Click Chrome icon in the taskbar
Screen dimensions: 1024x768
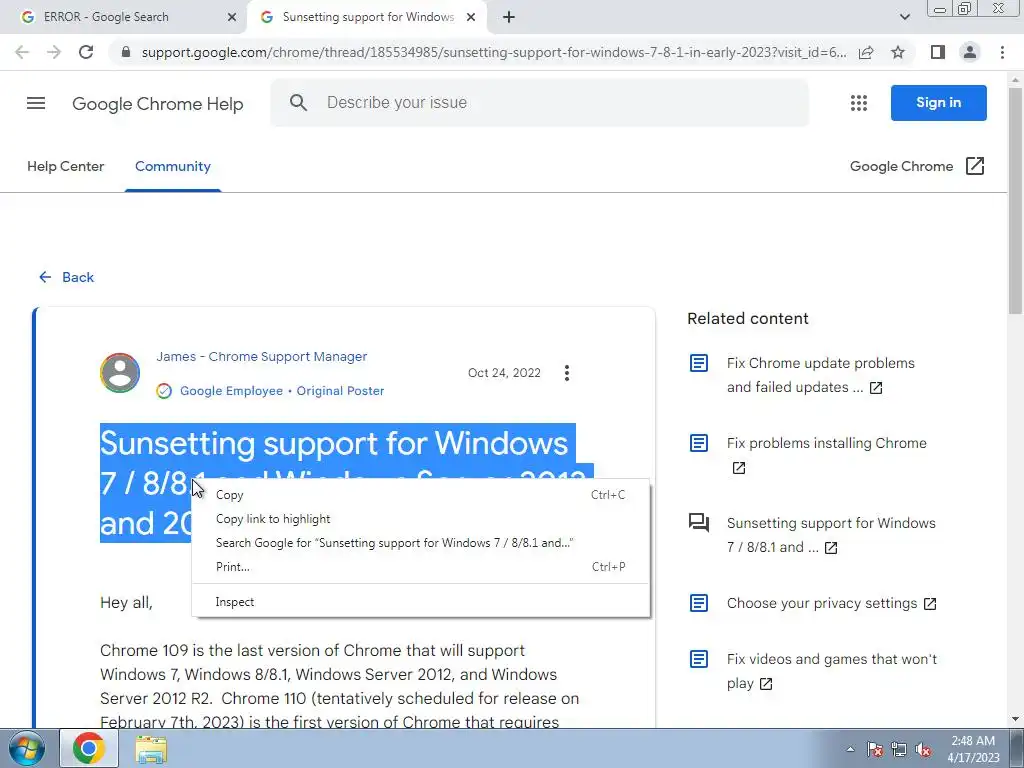[x=89, y=748]
